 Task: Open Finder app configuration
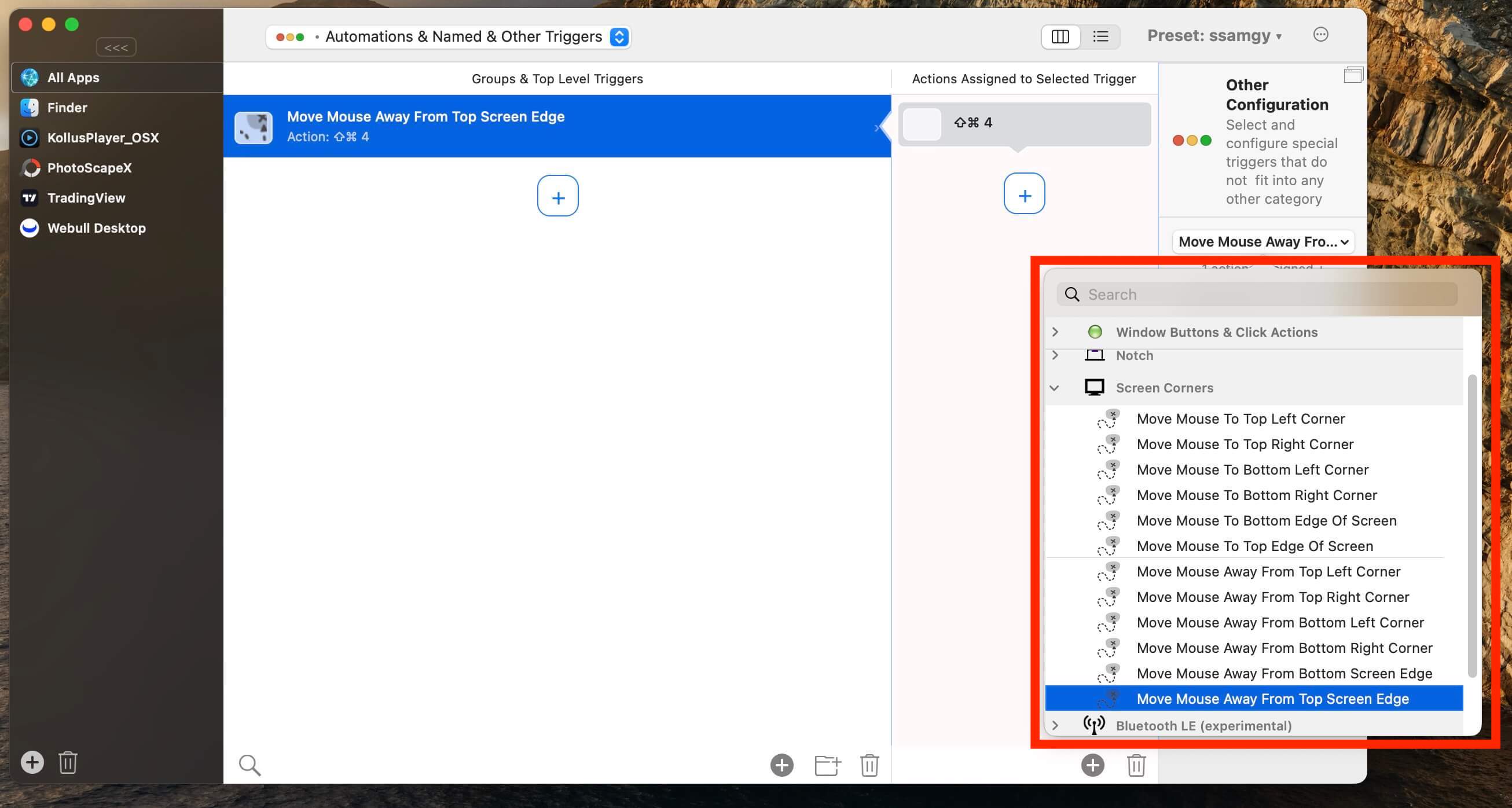118,108
